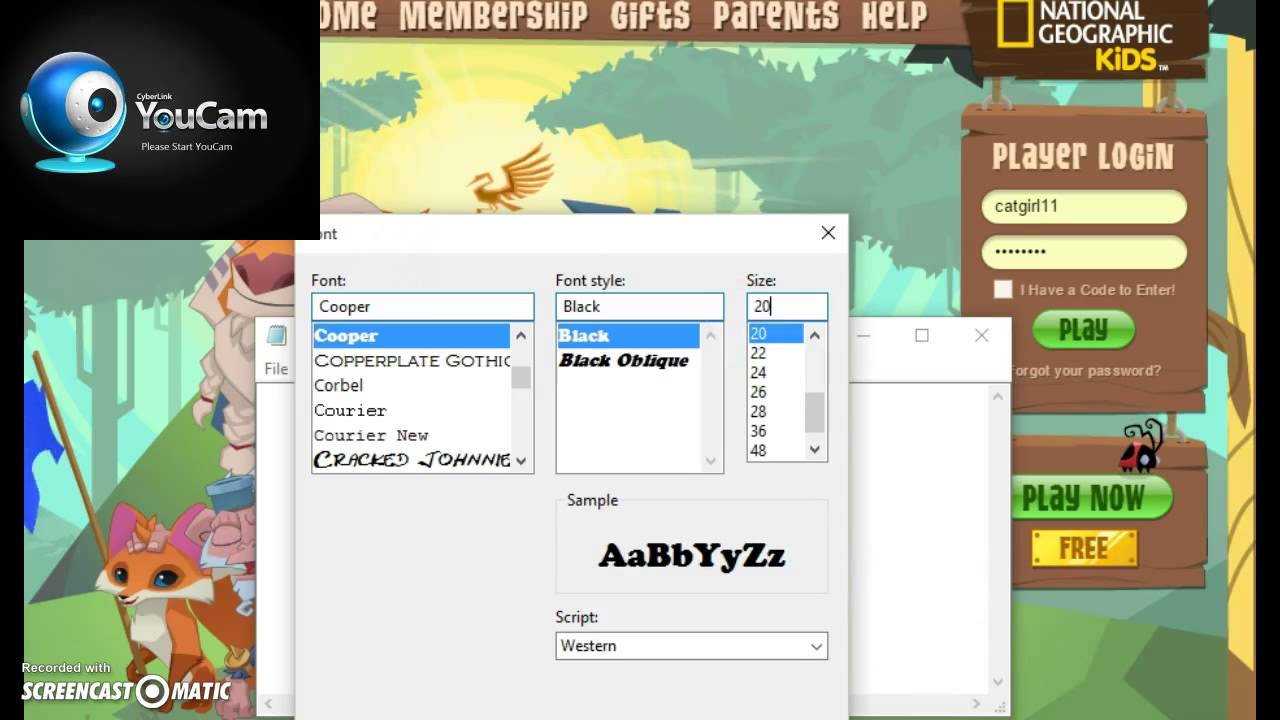Image resolution: width=1280 pixels, height=720 pixels.
Task: Open Forgot your password link
Action: click(x=1085, y=370)
